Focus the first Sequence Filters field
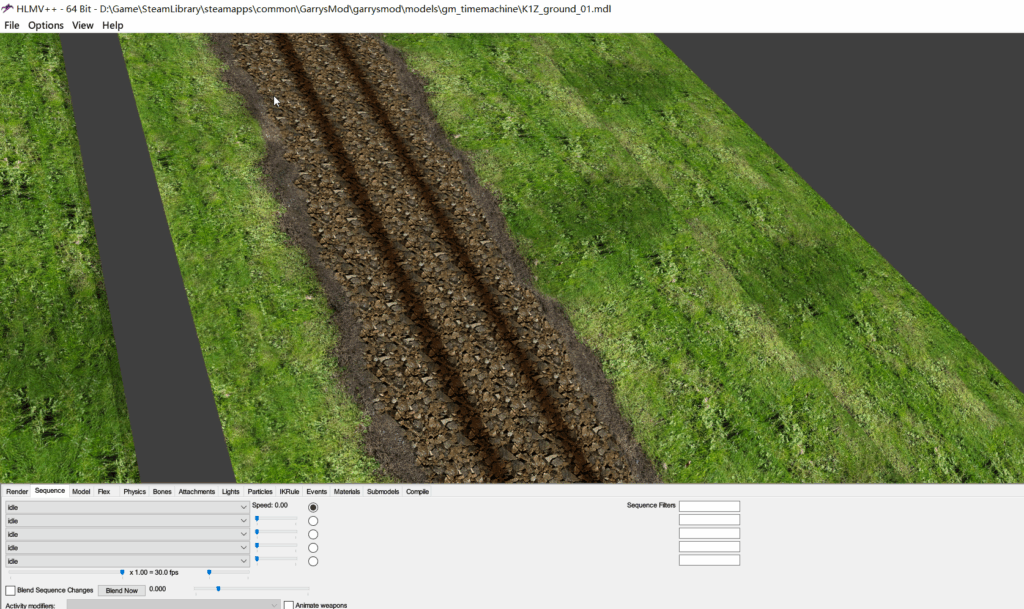This screenshot has width=1024, height=609. (x=709, y=506)
